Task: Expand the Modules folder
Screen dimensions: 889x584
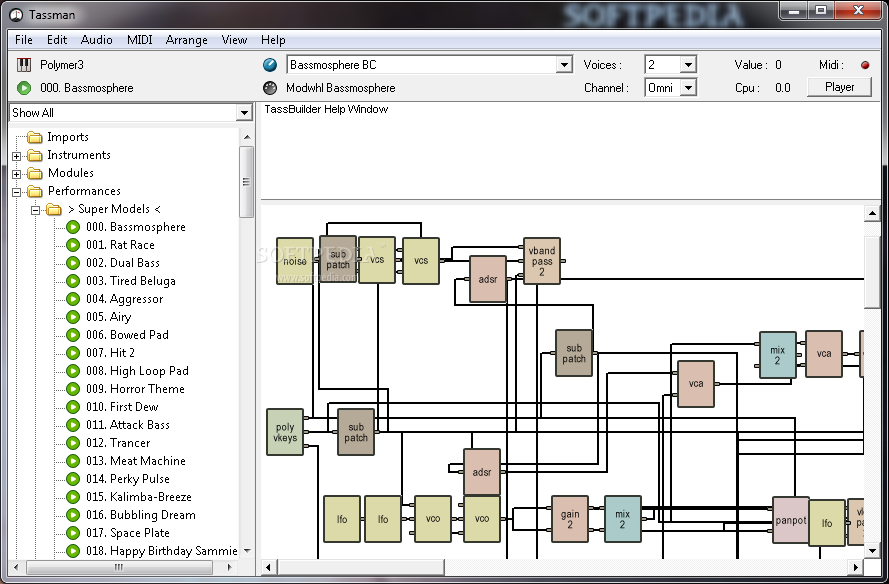Action: (16, 174)
